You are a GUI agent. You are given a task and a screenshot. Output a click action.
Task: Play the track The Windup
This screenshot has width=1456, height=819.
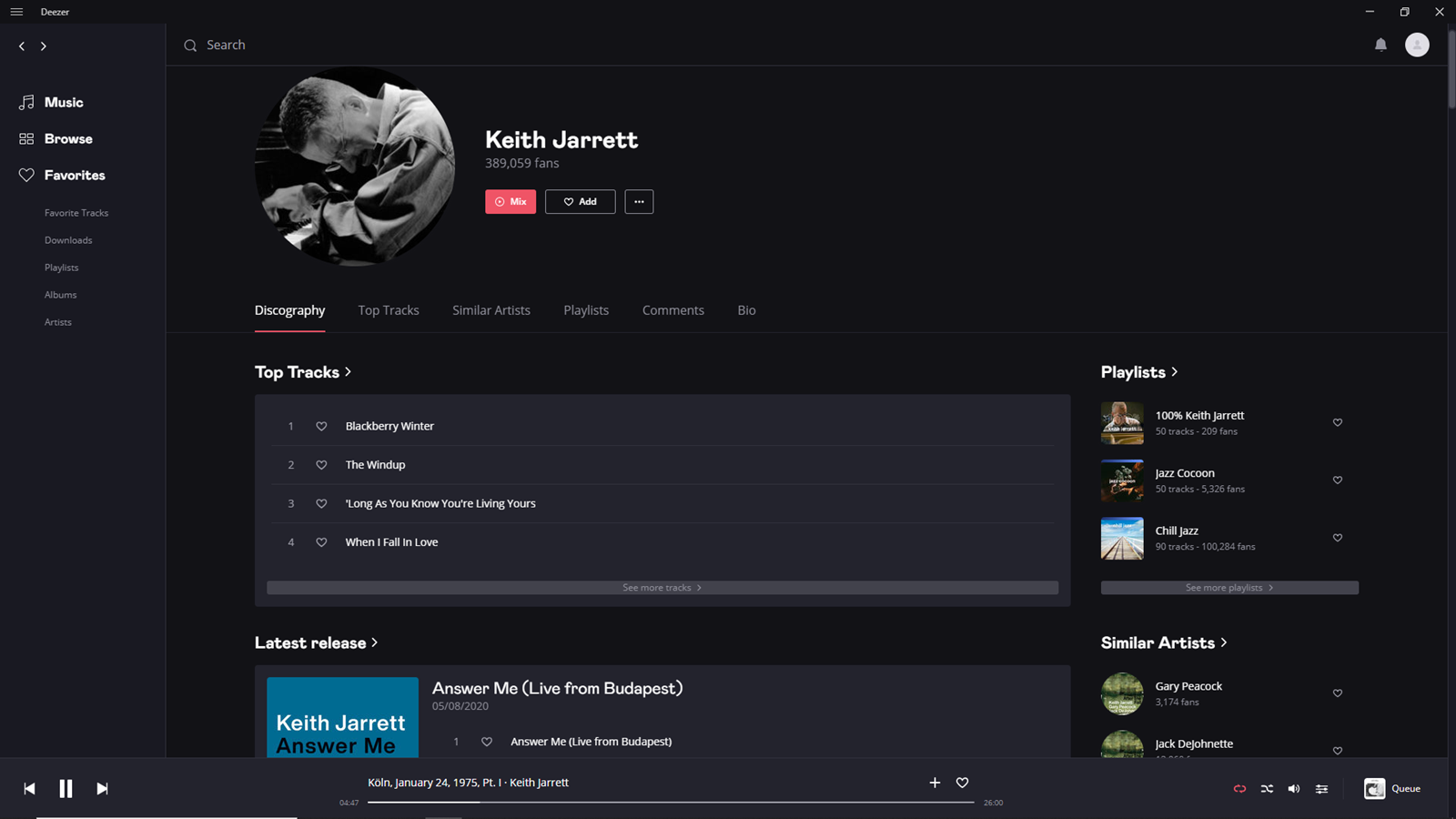point(375,465)
